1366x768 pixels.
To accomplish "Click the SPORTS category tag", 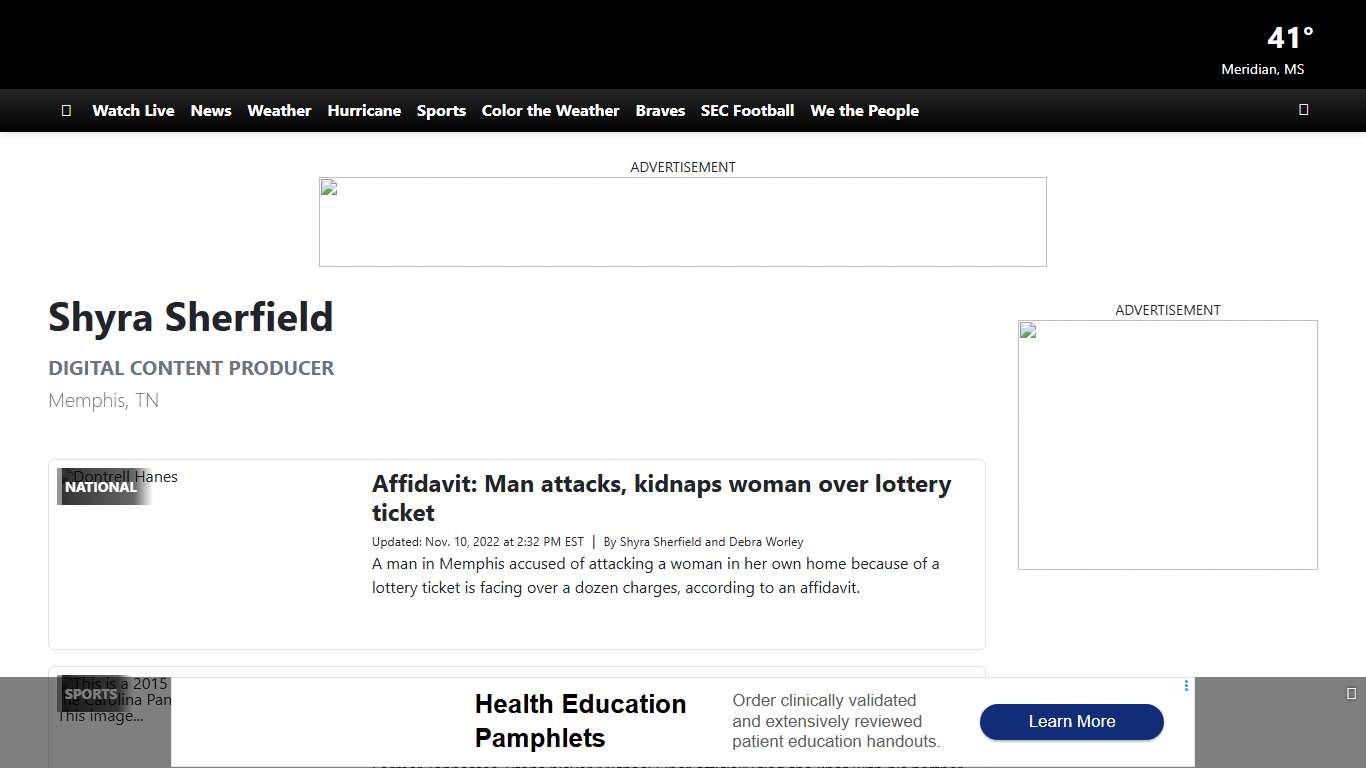I will point(91,694).
